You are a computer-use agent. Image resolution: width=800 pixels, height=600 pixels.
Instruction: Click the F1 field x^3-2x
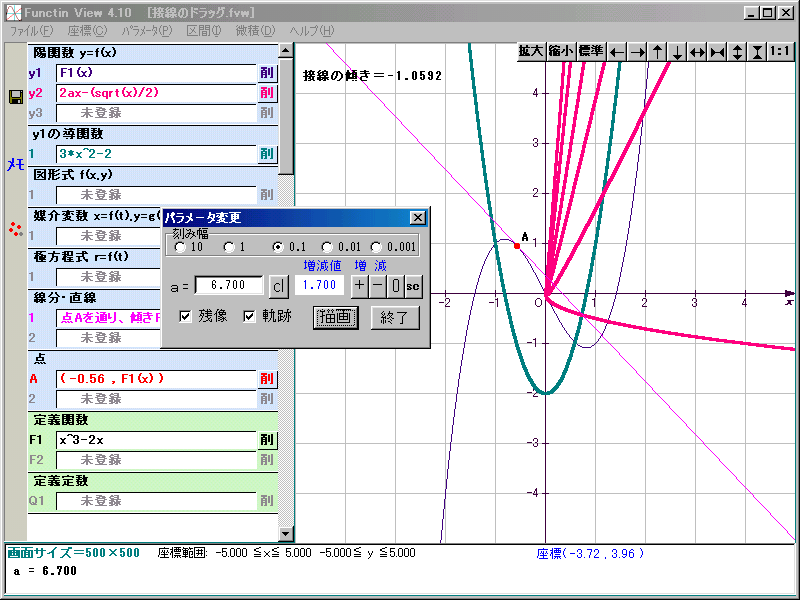click(x=156, y=440)
